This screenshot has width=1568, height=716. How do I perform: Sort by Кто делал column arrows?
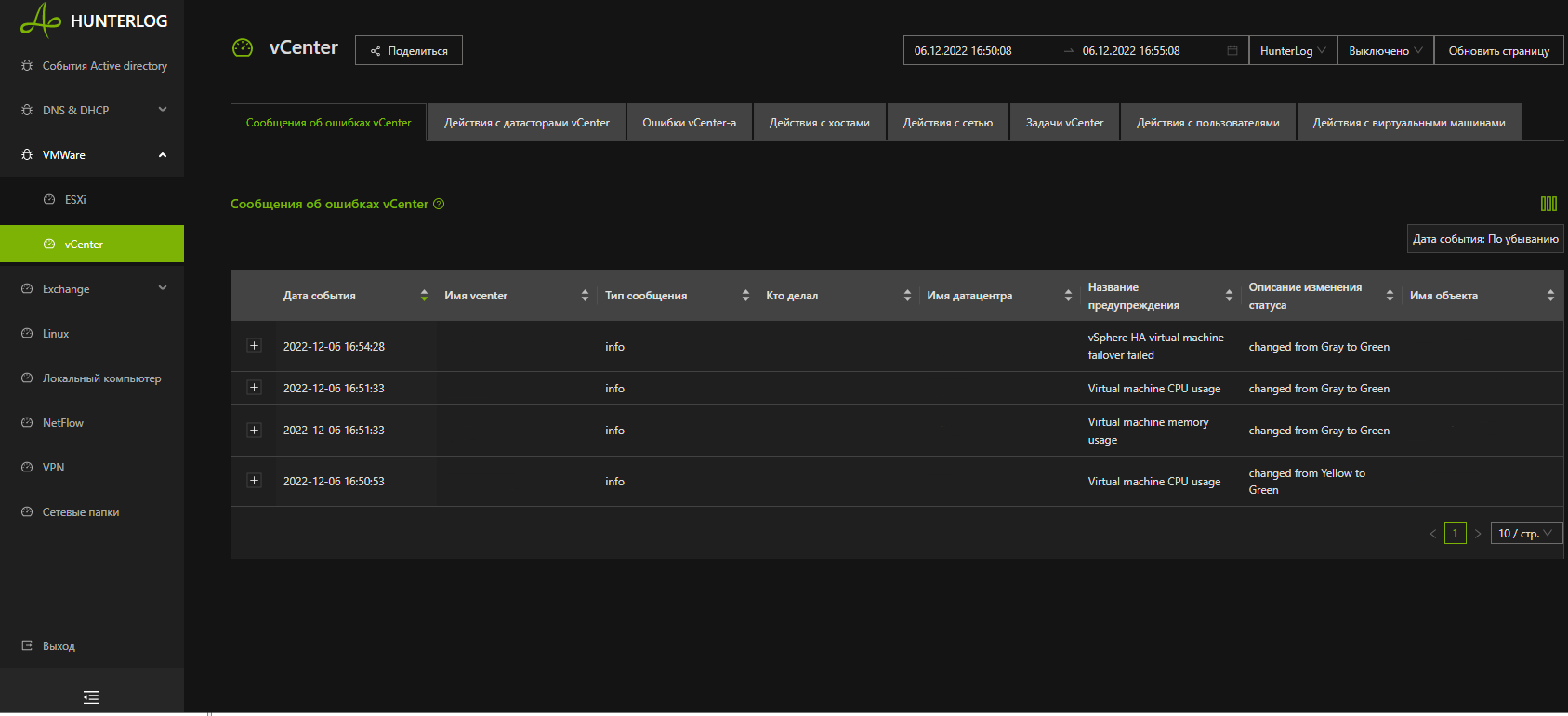(907, 296)
